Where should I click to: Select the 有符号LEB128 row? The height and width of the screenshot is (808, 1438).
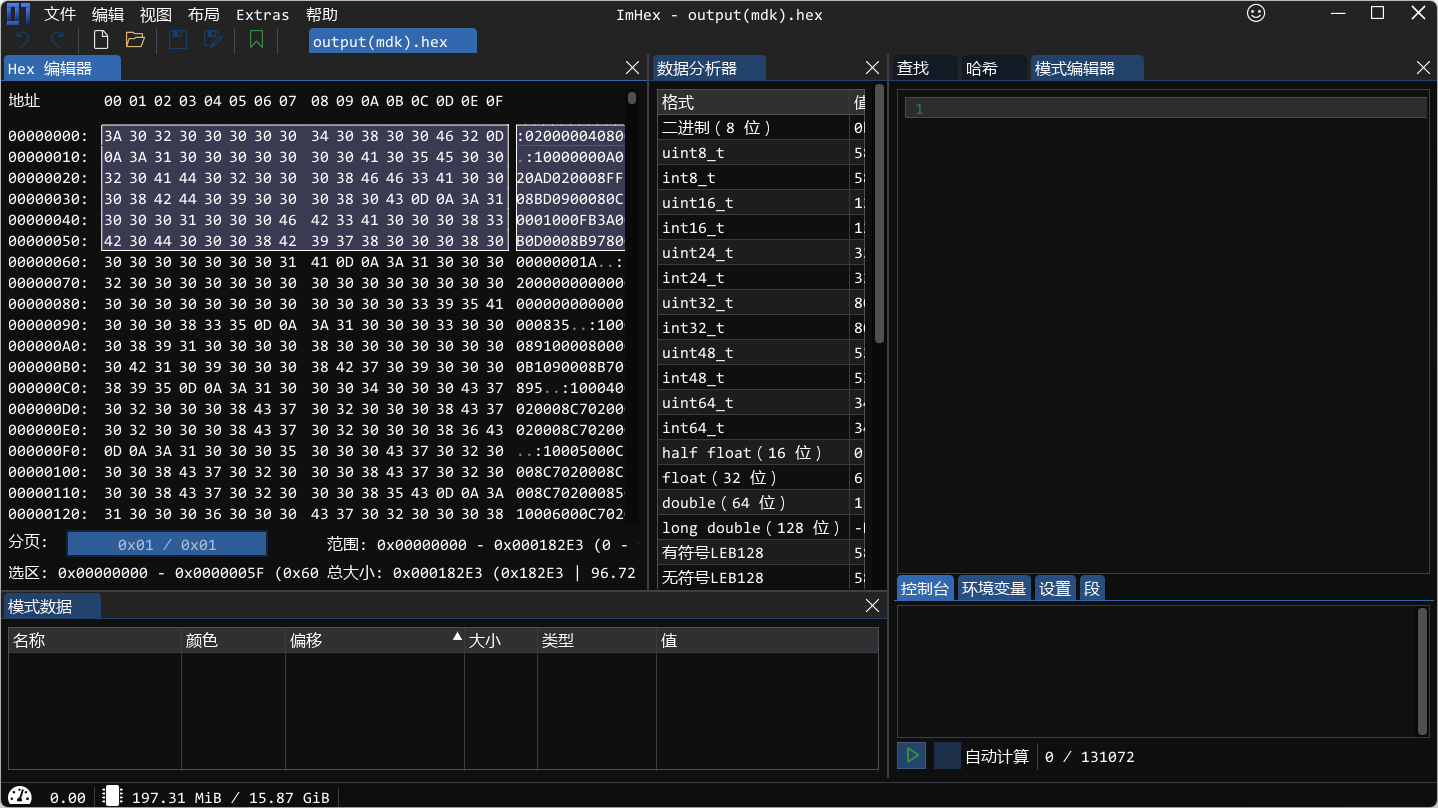pos(762,552)
